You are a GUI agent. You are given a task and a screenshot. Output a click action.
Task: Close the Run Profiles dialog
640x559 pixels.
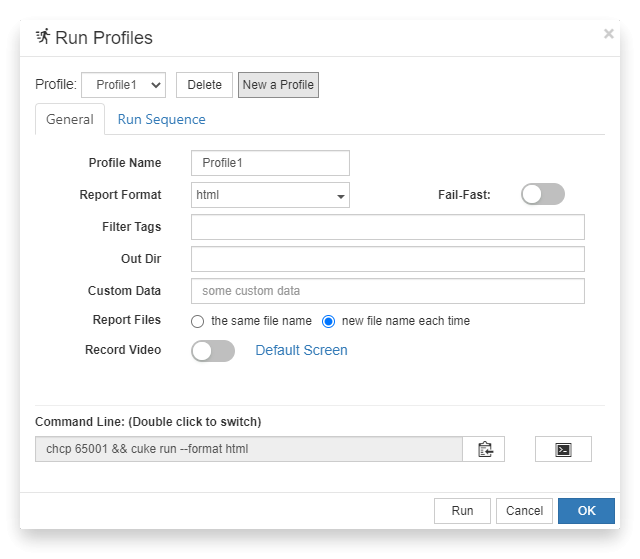(x=609, y=34)
